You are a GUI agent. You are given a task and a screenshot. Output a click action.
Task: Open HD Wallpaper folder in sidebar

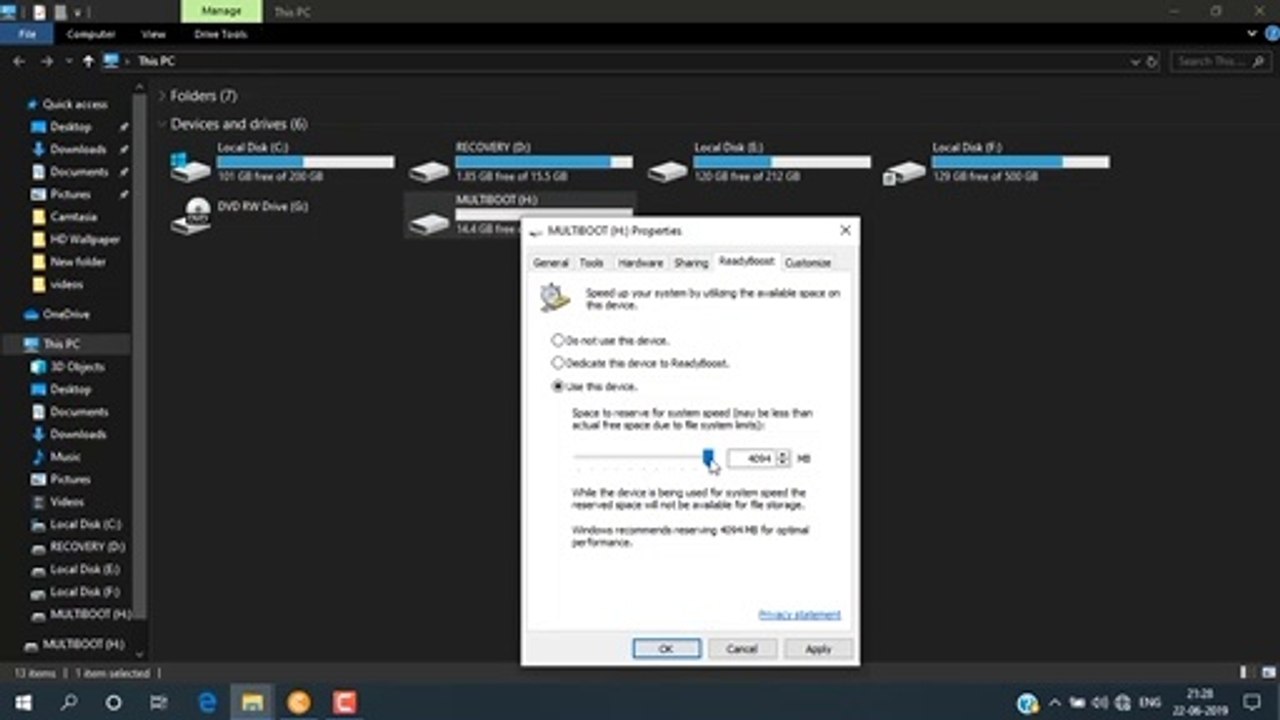coord(85,239)
